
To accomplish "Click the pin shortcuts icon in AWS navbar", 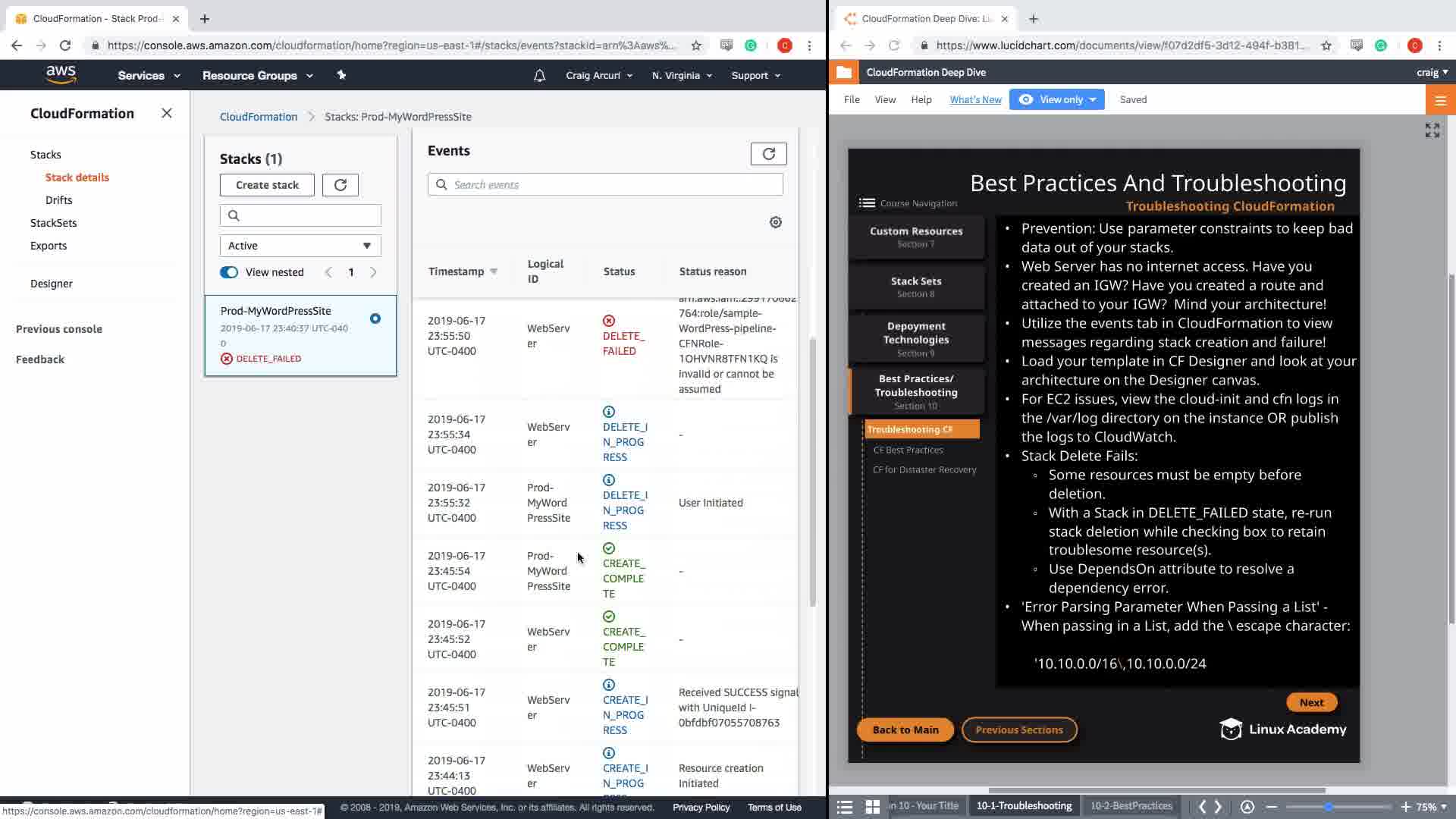I will click(x=341, y=75).
